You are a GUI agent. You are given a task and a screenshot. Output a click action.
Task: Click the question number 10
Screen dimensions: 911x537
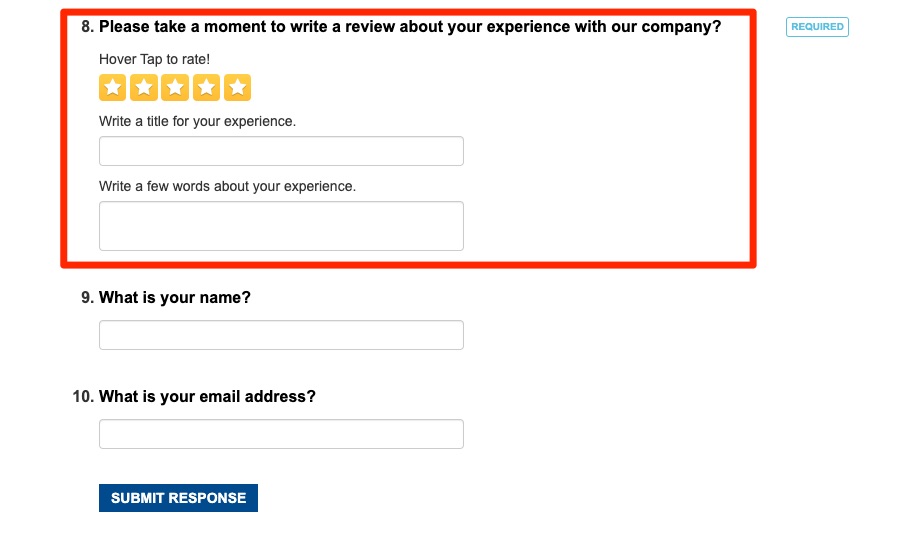[x=83, y=397]
